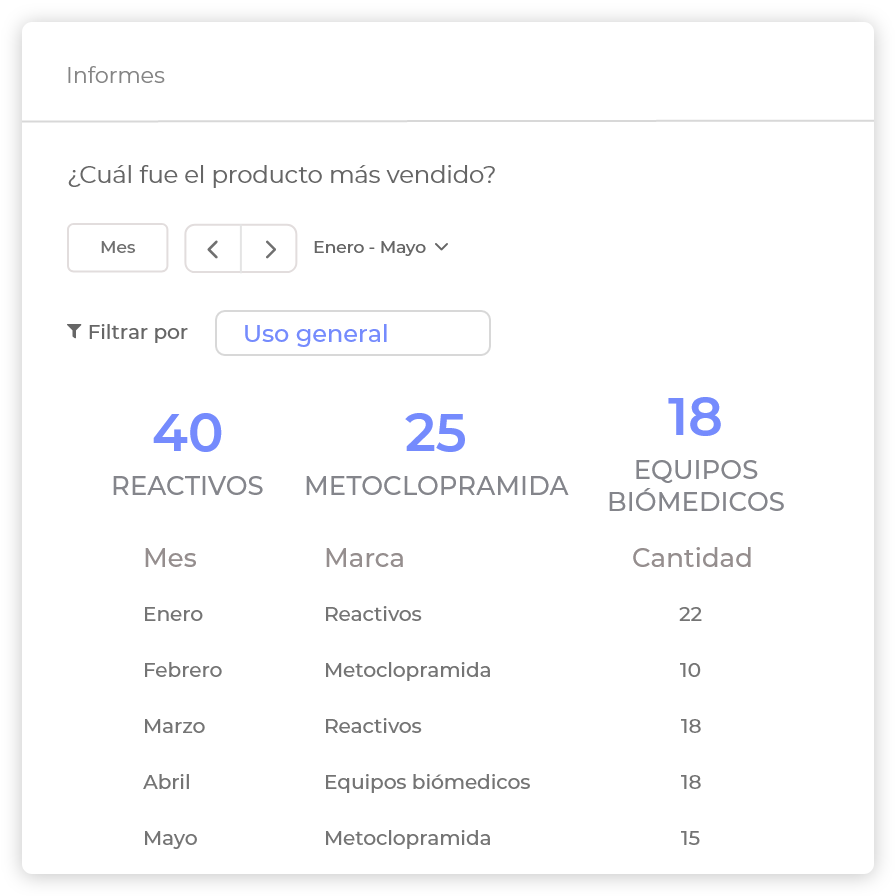The image size is (896, 896).
Task: Sort by the Marca column header
Action: [364, 558]
